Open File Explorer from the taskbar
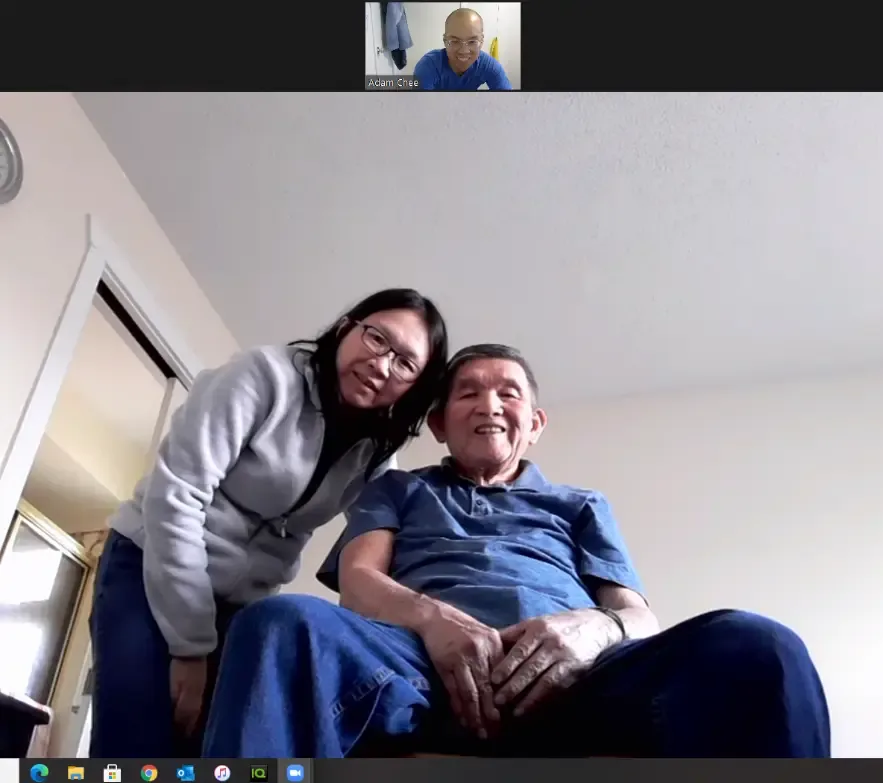Viewport: 883px width, 783px height. coord(75,772)
